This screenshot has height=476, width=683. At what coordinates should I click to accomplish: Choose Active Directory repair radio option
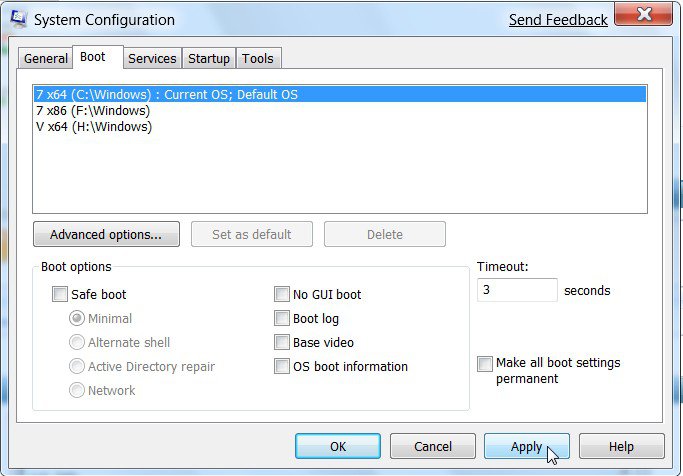point(77,366)
